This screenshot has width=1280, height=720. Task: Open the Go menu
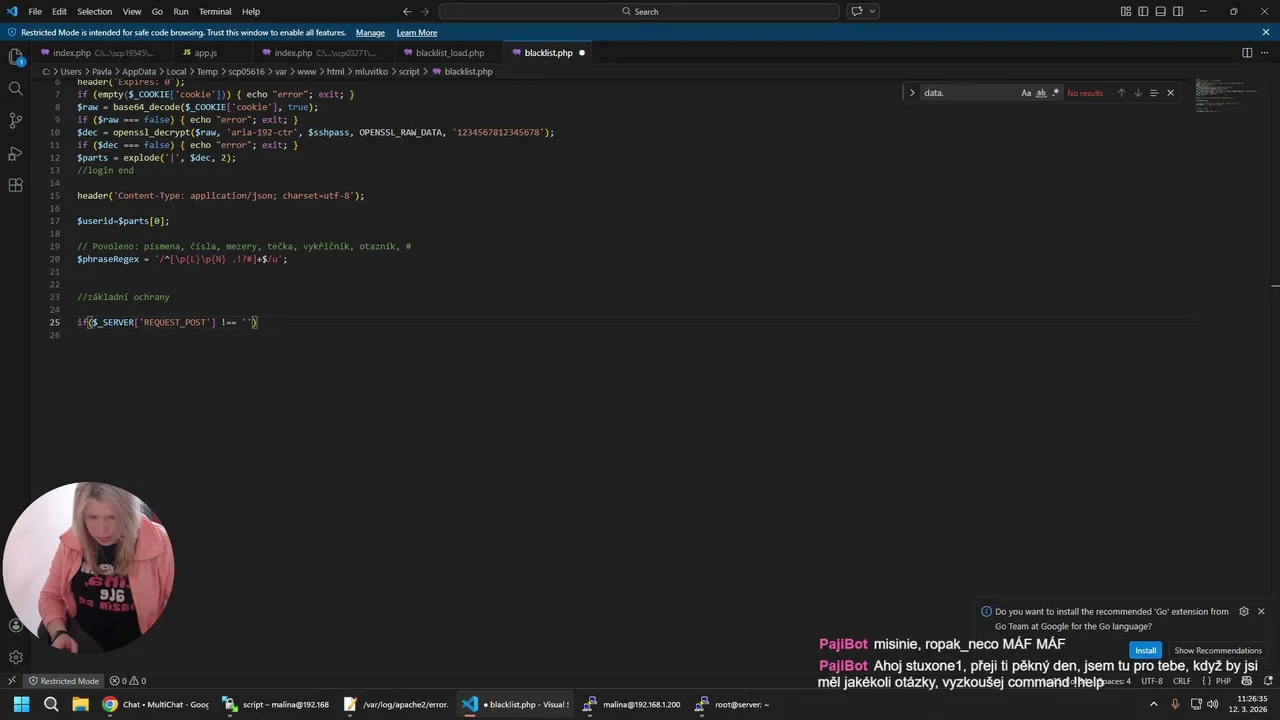[157, 11]
